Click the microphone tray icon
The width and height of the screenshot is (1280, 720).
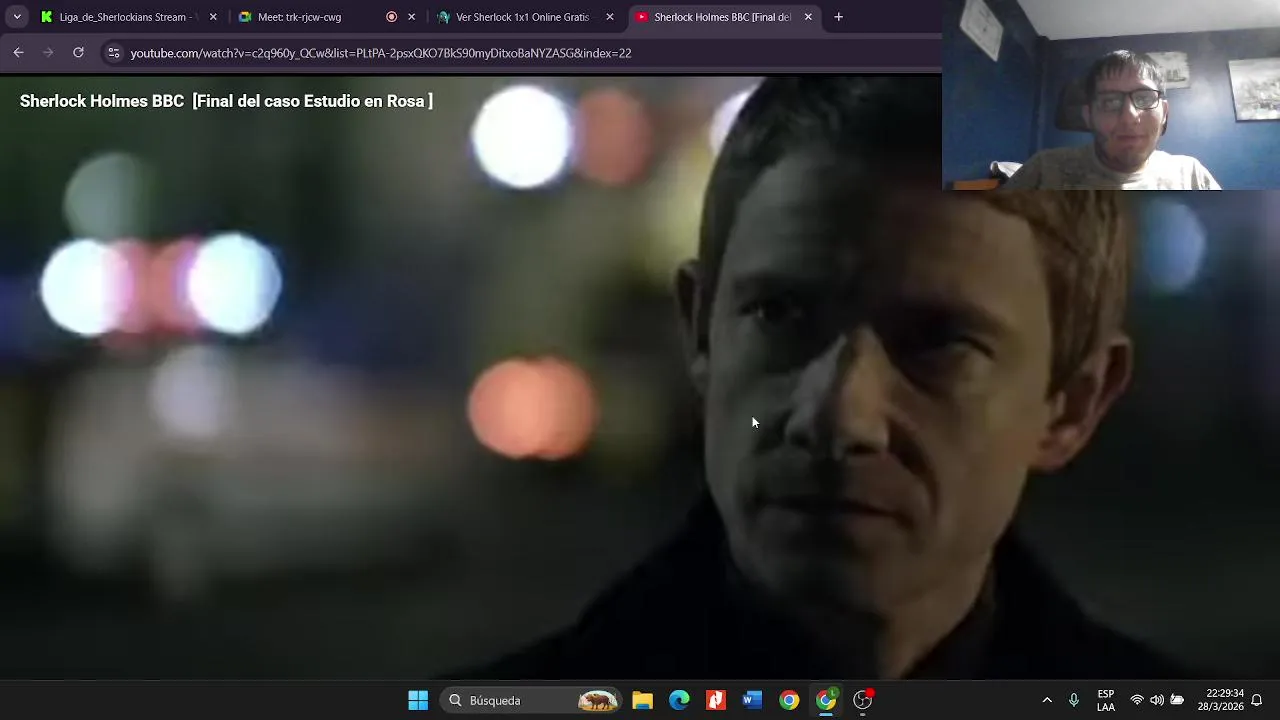tap(1074, 700)
